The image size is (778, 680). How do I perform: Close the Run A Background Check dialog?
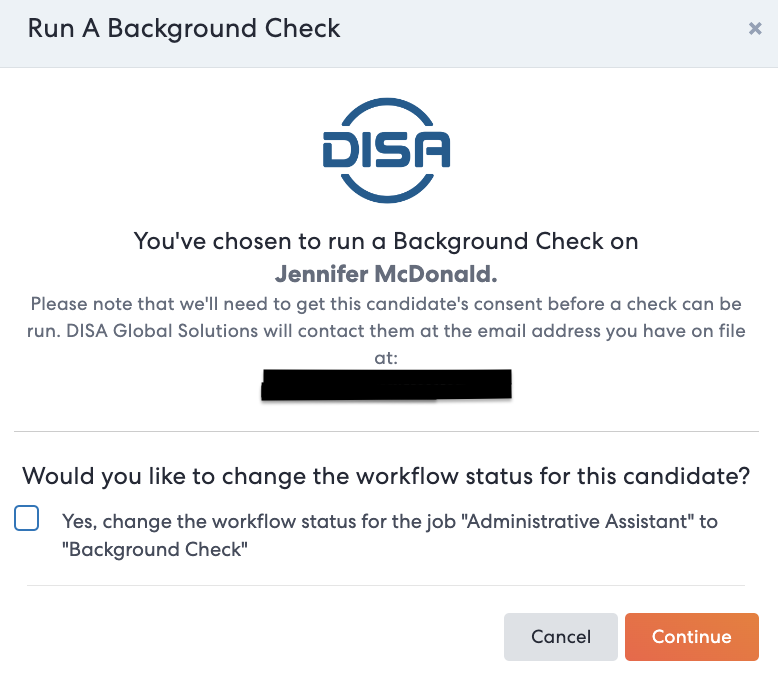coord(755,29)
